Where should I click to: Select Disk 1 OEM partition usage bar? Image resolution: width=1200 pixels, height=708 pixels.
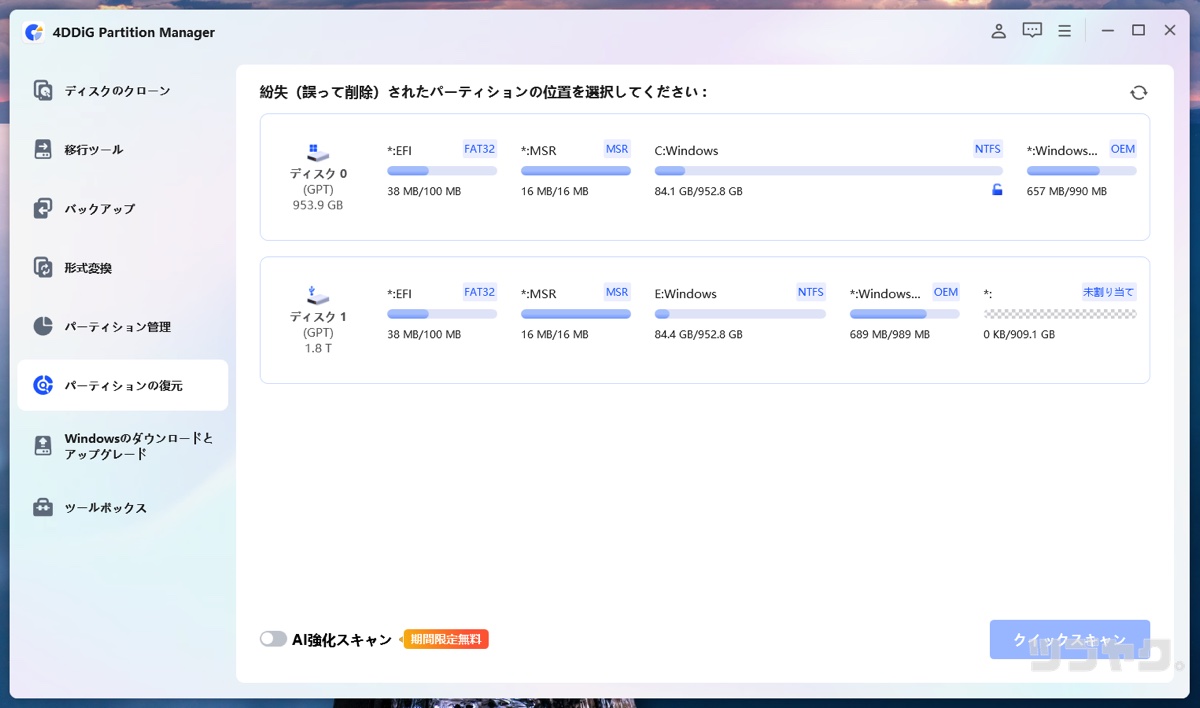(905, 314)
